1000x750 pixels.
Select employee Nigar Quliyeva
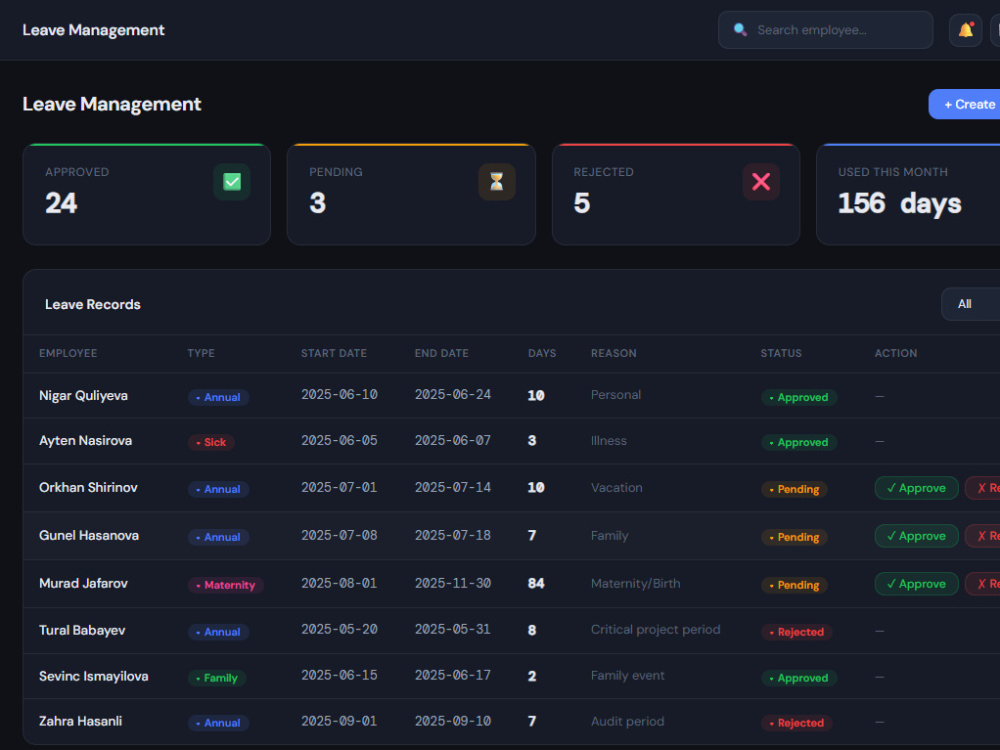tap(84, 395)
